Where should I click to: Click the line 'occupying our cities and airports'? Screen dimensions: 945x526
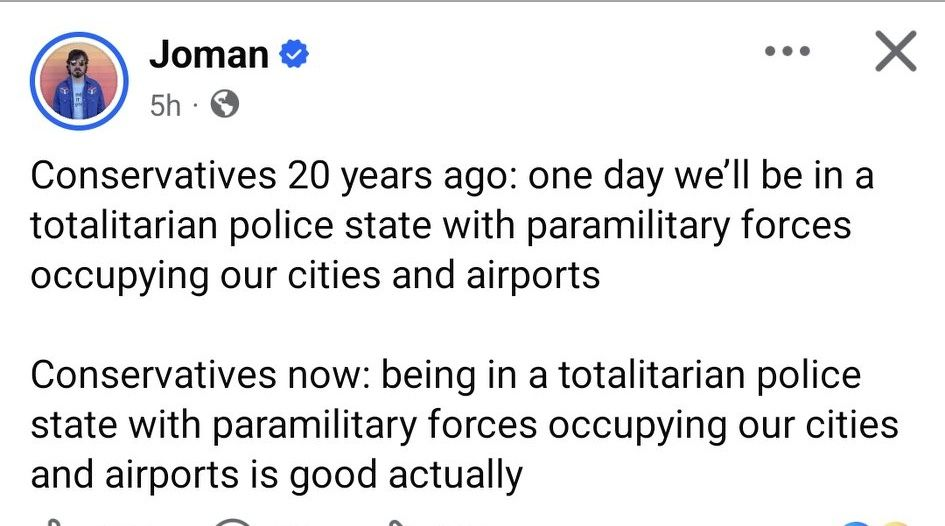315,273
